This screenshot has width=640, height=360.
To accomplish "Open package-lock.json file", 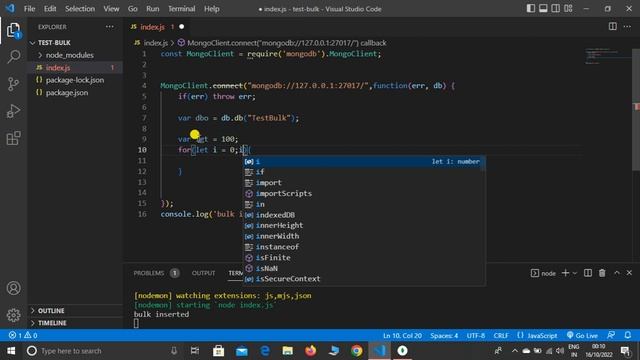I will [x=75, y=80].
